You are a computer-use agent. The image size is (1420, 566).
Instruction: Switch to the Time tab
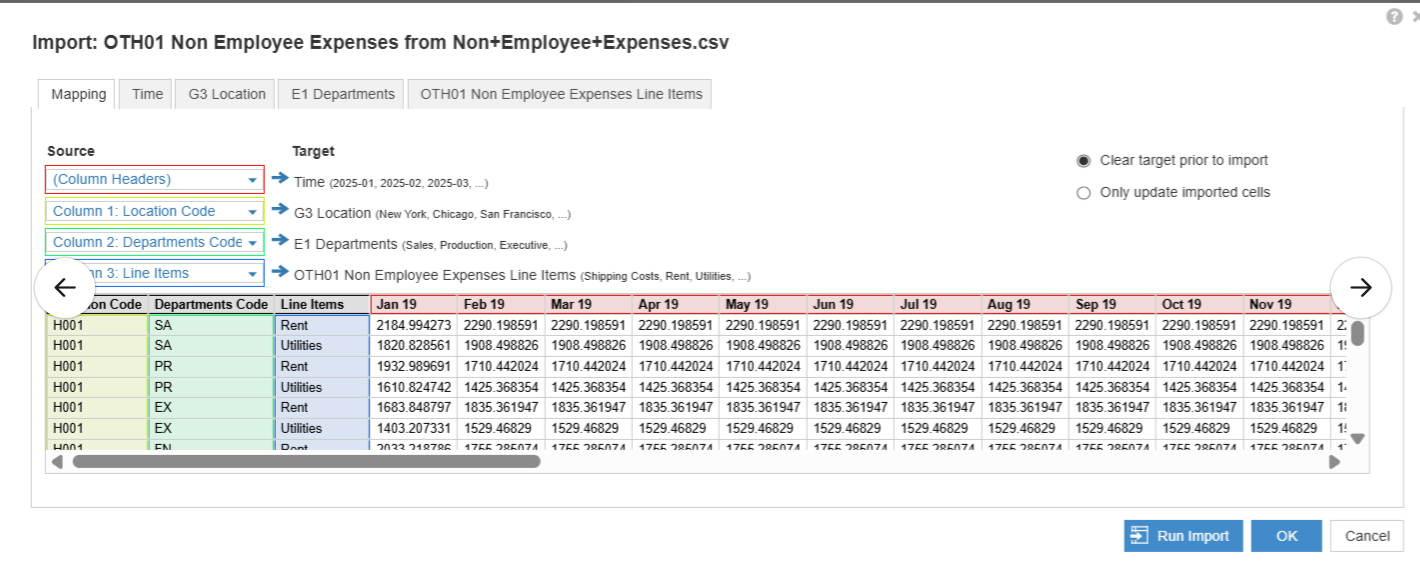click(147, 94)
